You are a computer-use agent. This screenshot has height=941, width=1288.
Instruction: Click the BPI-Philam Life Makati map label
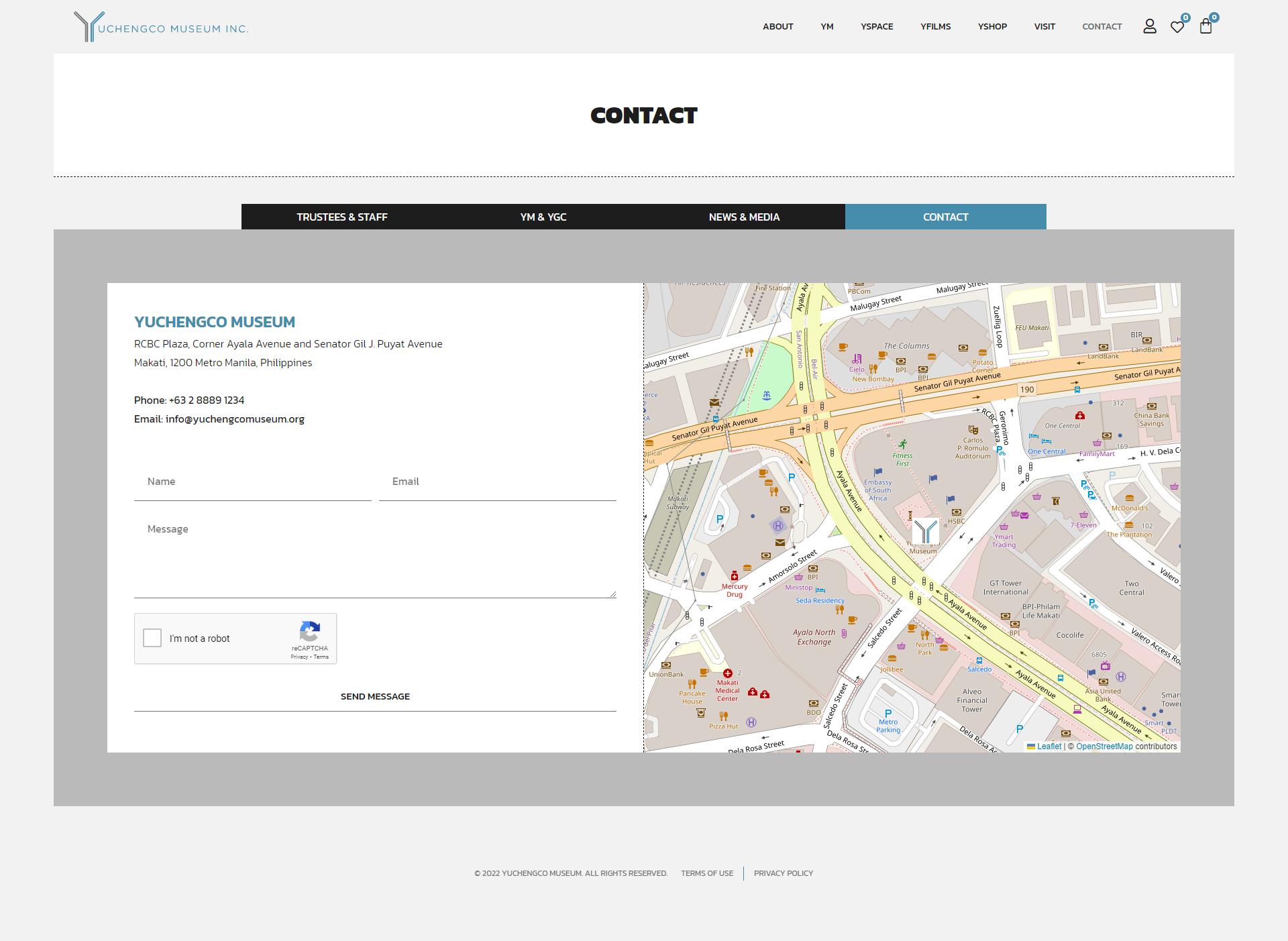[x=1041, y=611]
